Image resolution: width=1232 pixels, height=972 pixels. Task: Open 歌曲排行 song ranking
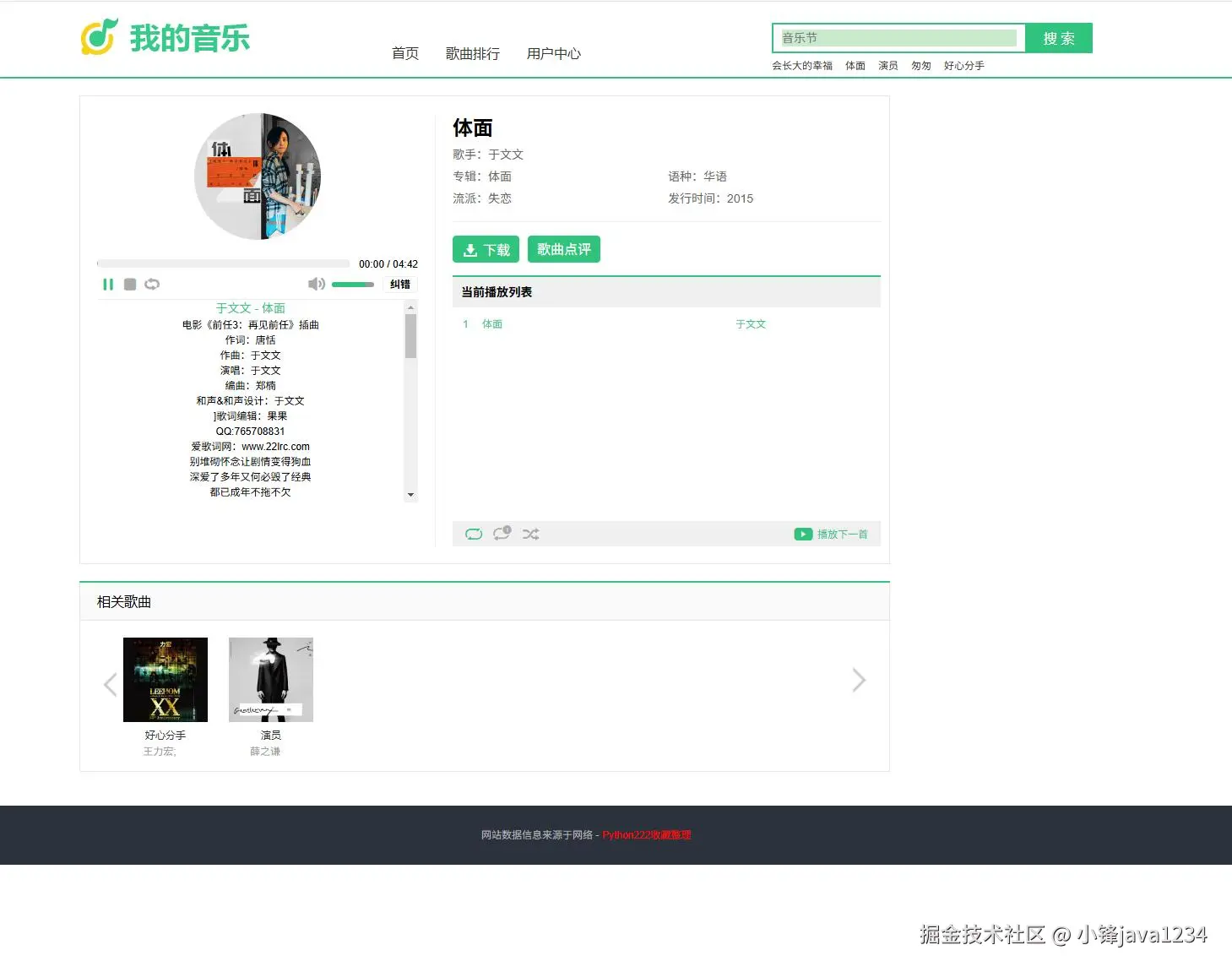click(473, 53)
